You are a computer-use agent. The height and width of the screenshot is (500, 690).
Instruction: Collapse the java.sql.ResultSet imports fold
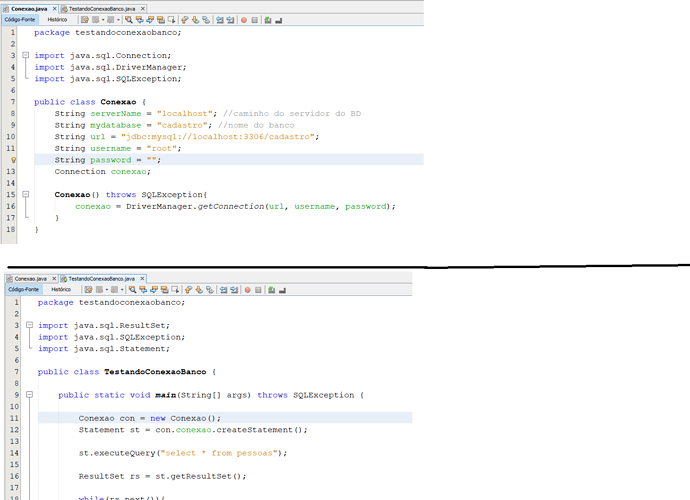(x=29, y=325)
